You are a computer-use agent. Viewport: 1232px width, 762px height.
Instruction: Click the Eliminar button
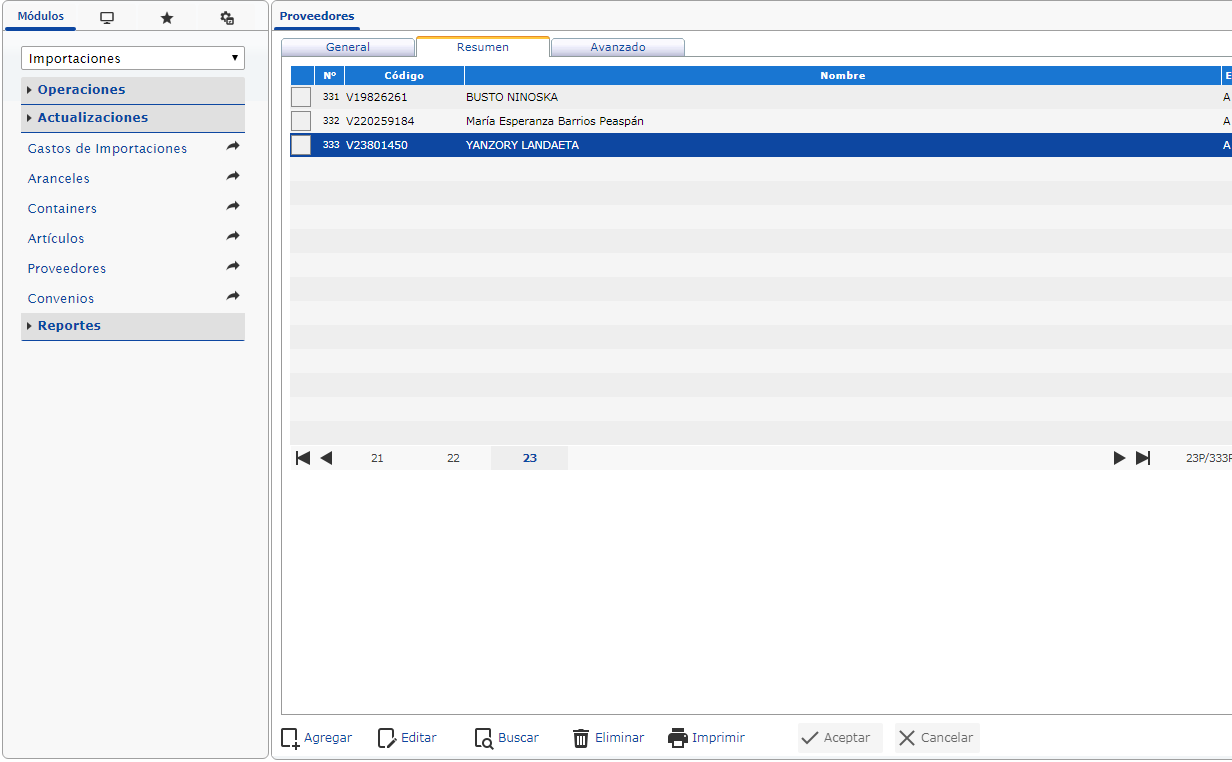608,738
